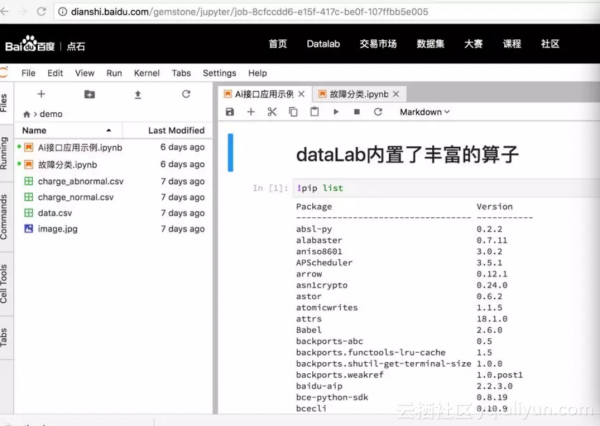This screenshot has width=600, height=426.
Task: Insert a cell below with the plus icon
Action: point(251,112)
